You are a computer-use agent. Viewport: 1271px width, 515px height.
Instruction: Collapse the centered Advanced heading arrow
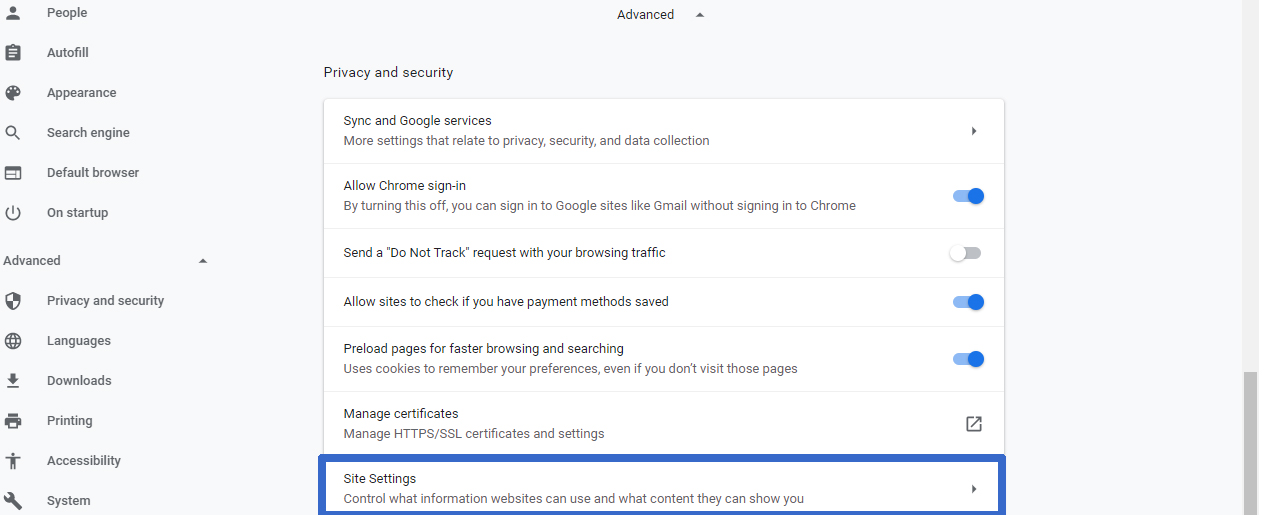pos(700,15)
